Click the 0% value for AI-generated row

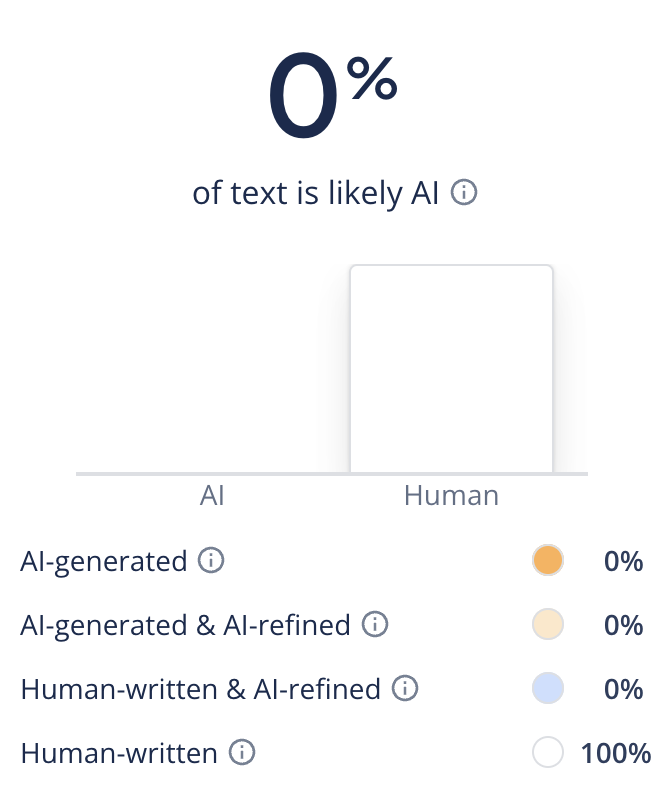click(623, 561)
